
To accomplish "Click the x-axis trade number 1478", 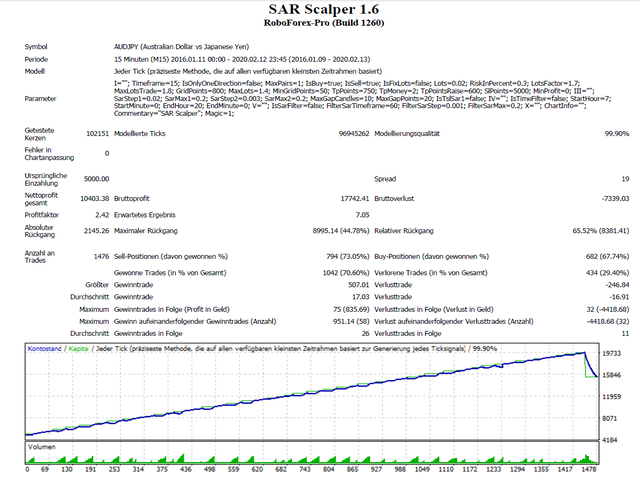I will 589,469.
